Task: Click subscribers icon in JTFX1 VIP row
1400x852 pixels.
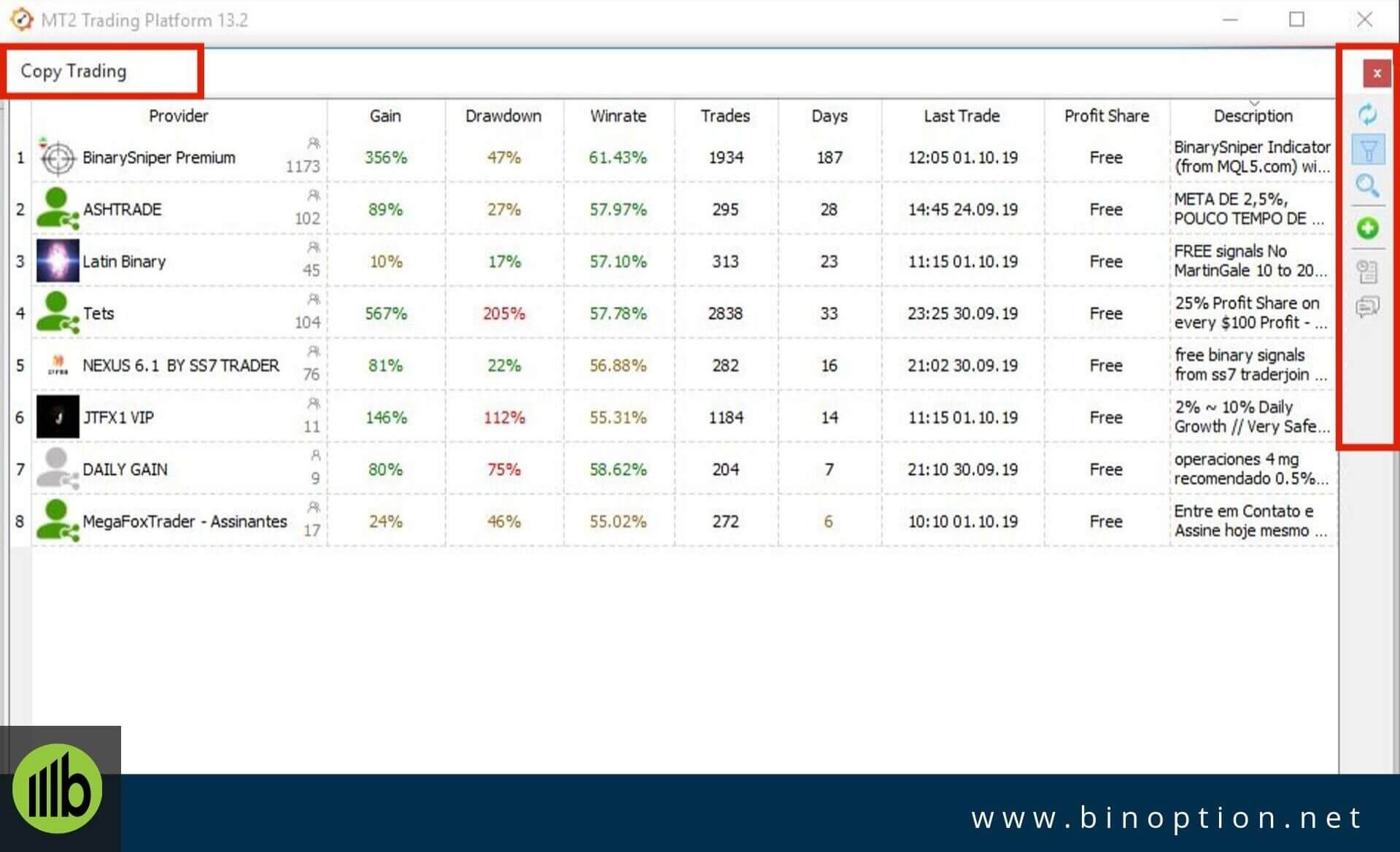Action: (x=314, y=403)
